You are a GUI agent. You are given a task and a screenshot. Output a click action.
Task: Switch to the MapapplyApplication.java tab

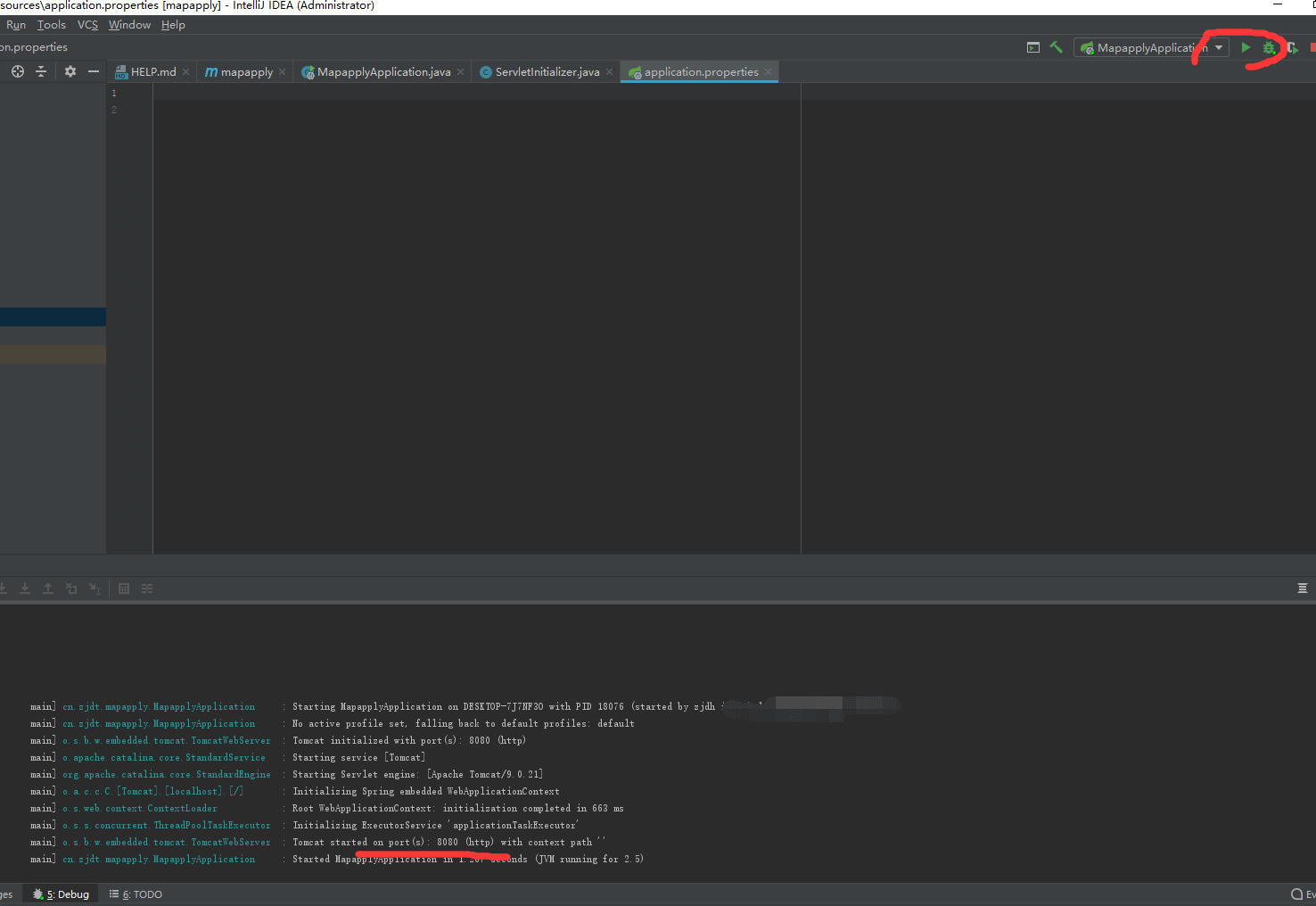coord(383,72)
